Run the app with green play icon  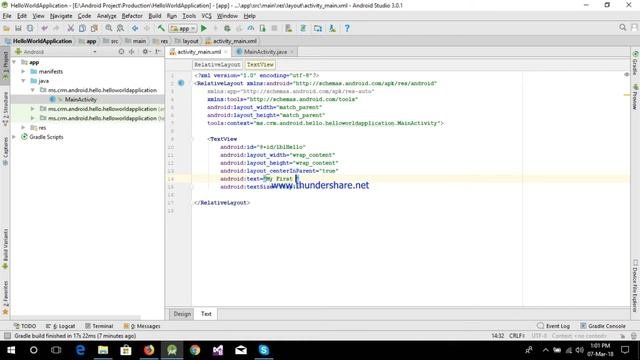tap(204, 28)
